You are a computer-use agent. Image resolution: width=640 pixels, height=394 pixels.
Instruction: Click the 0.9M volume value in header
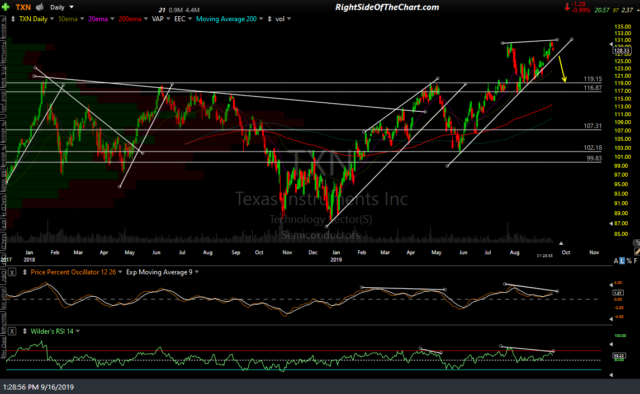175,10
